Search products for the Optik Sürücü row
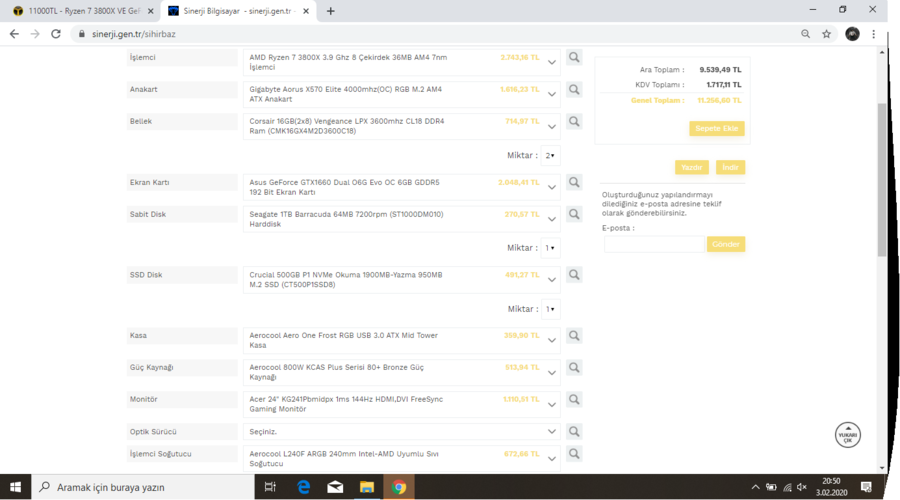This screenshot has width=900, height=500. coord(574,432)
